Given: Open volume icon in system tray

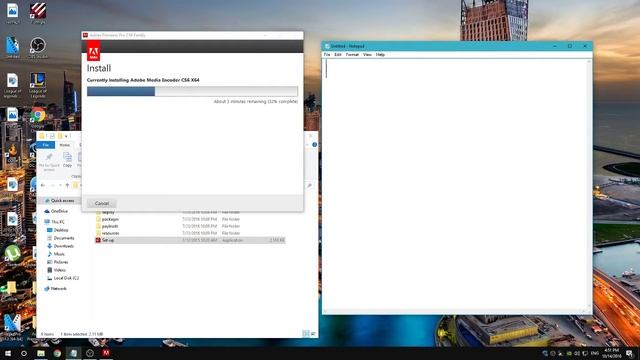Looking at the screenshot, I should pyautogui.click(x=577, y=353).
